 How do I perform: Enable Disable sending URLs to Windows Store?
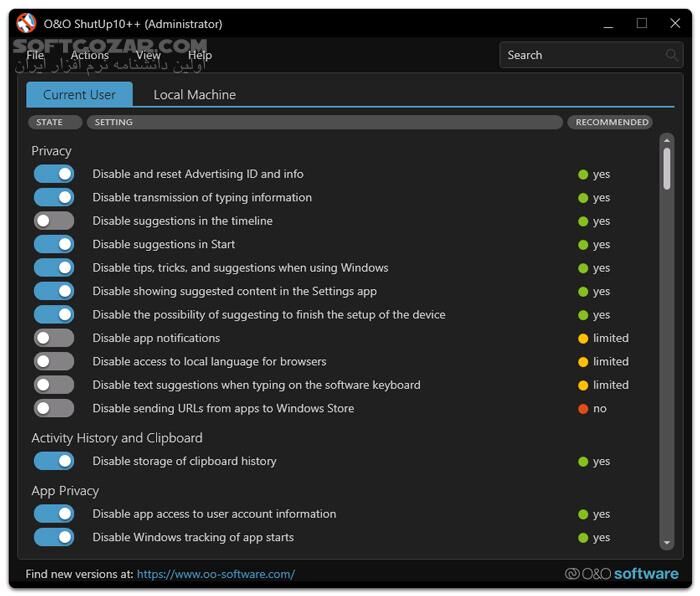pyautogui.click(x=54, y=408)
